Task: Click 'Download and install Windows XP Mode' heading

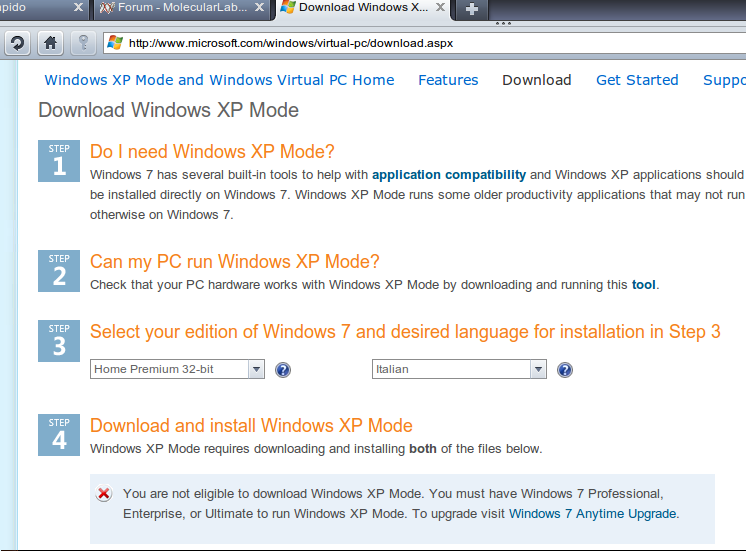Action: coord(251,425)
